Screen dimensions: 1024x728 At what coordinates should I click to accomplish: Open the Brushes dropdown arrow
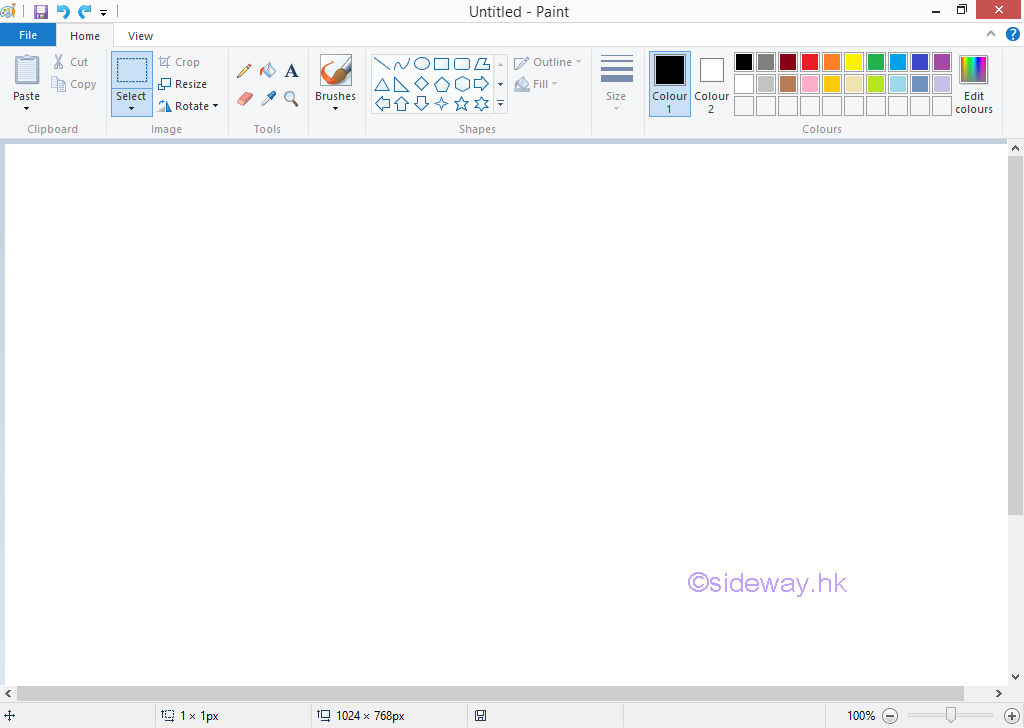pyautogui.click(x=335, y=109)
